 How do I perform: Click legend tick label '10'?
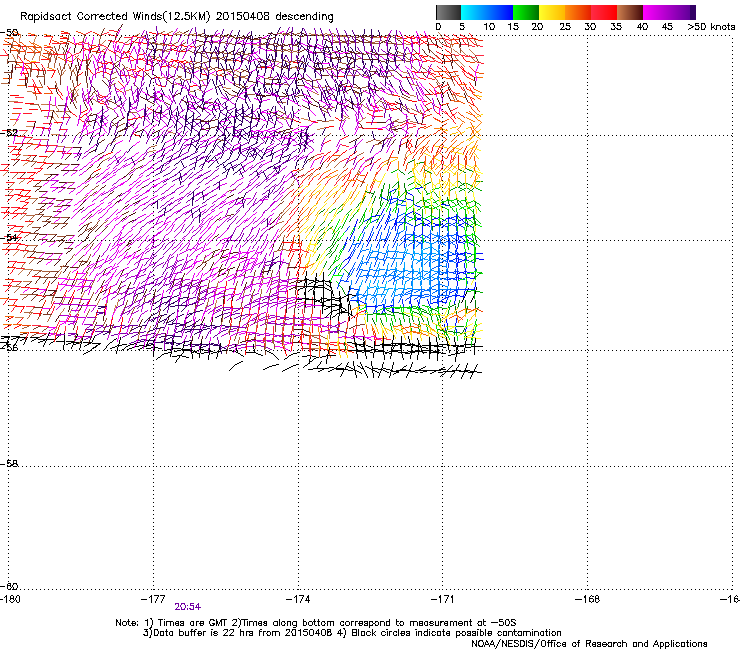point(489,27)
